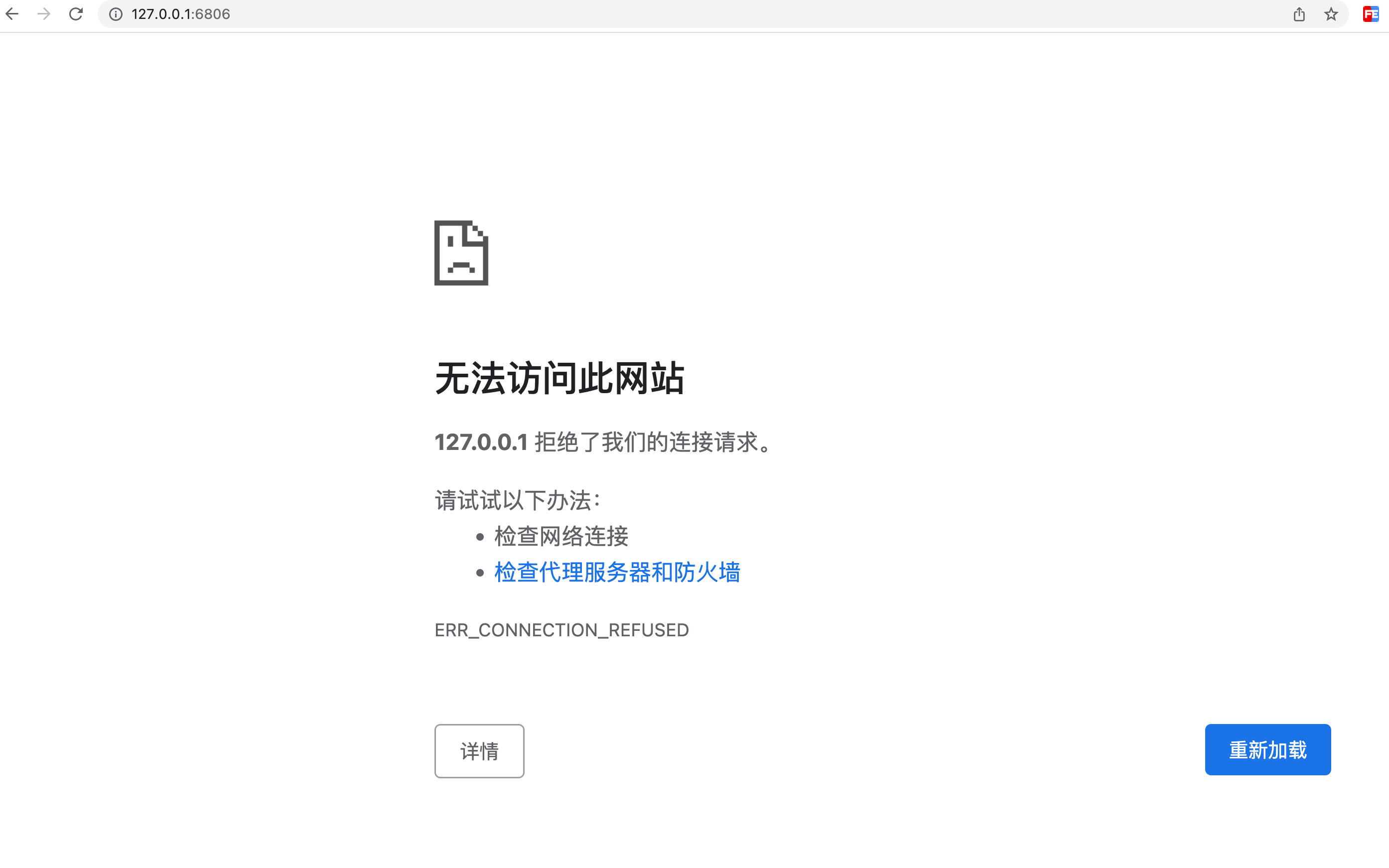Open the site information icon in the address bar
Screen dimensions: 1389x868
coord(116,14)
